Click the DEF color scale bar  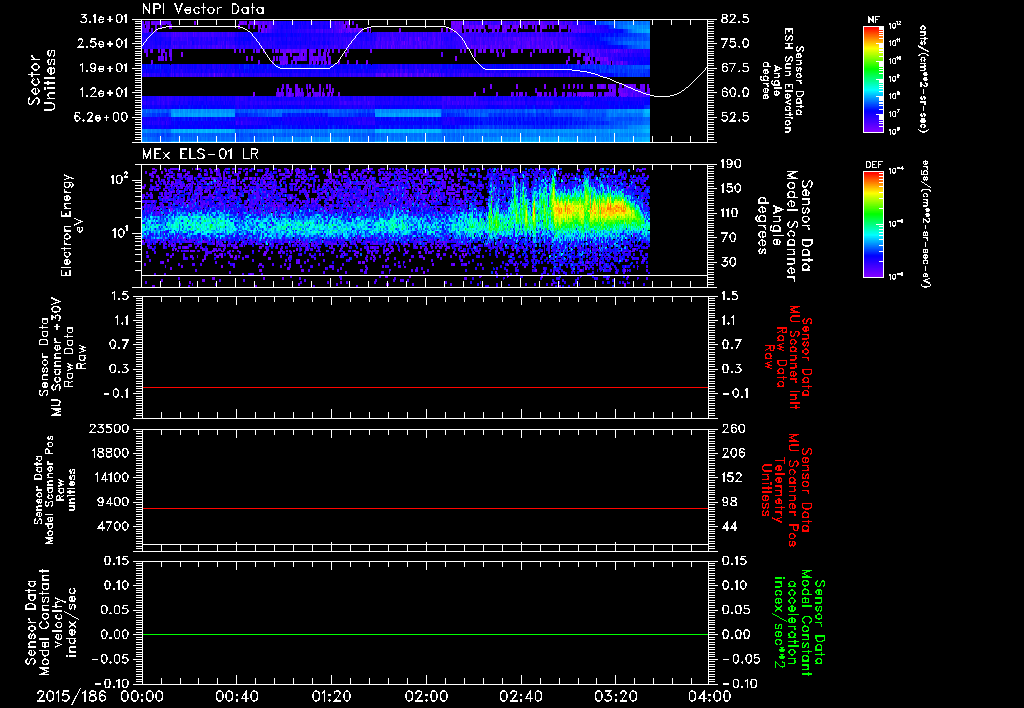pos(874,224)
